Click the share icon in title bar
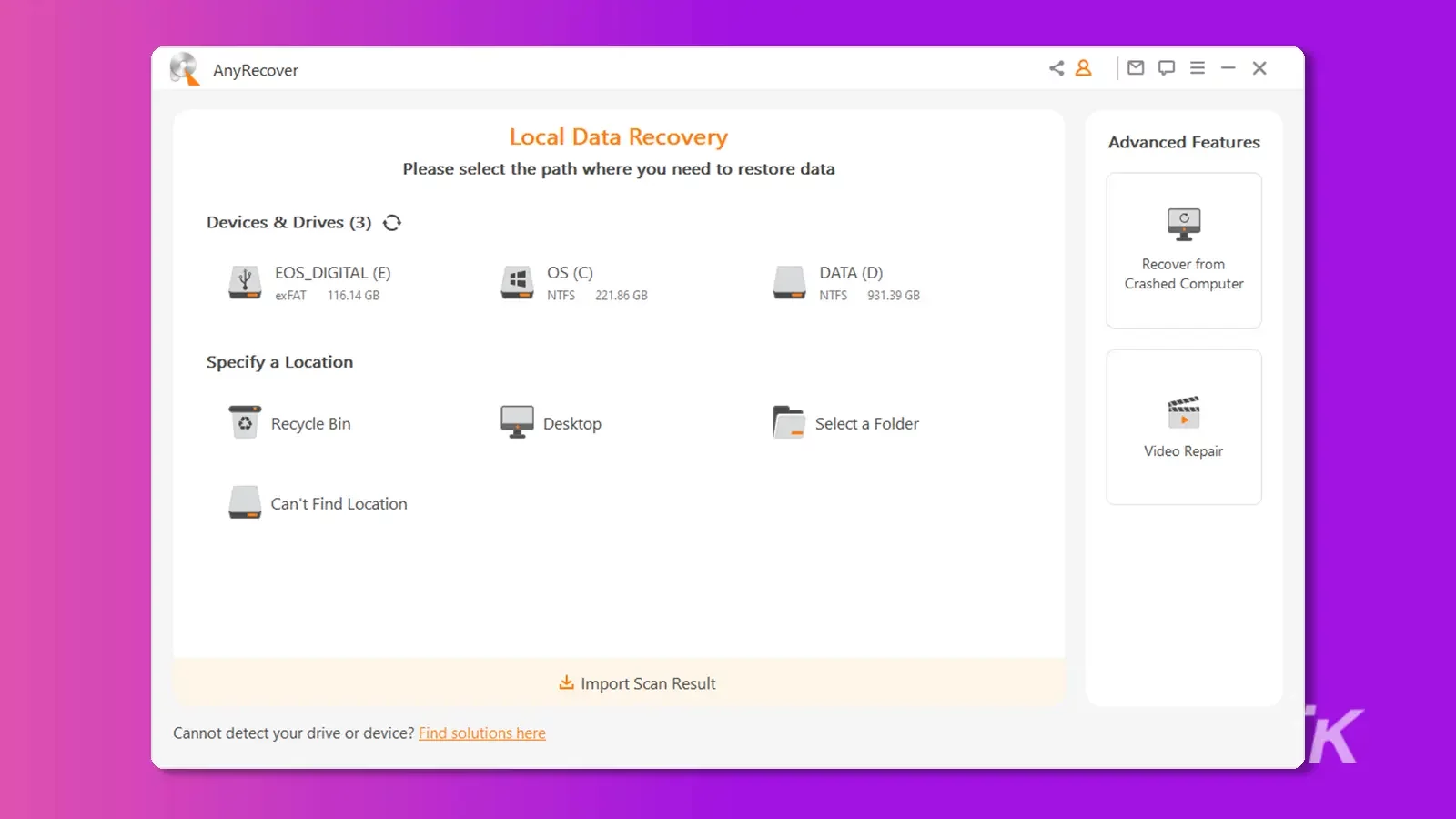 1056,68
